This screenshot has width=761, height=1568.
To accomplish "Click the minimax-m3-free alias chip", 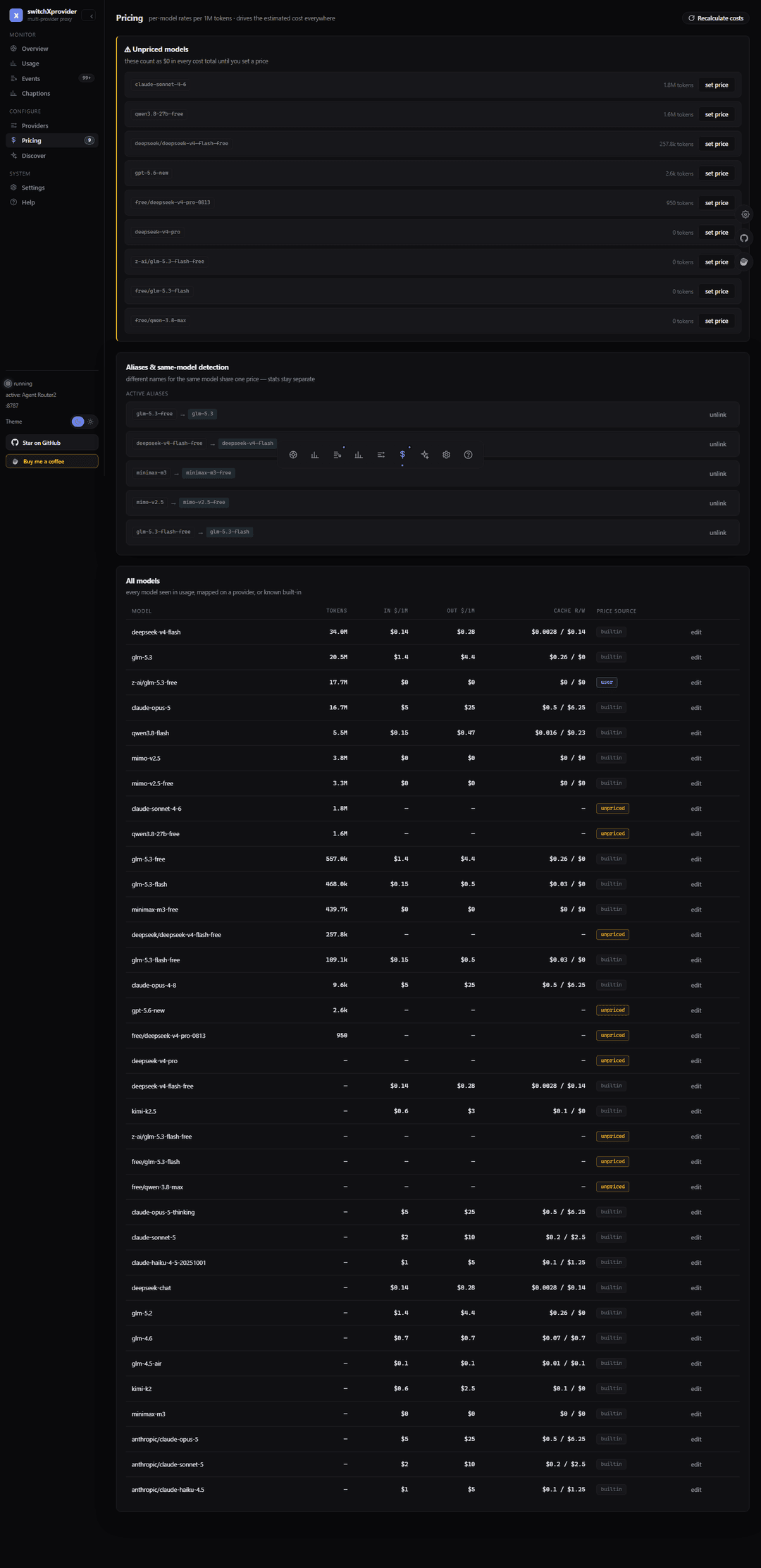I will [209, 473].
